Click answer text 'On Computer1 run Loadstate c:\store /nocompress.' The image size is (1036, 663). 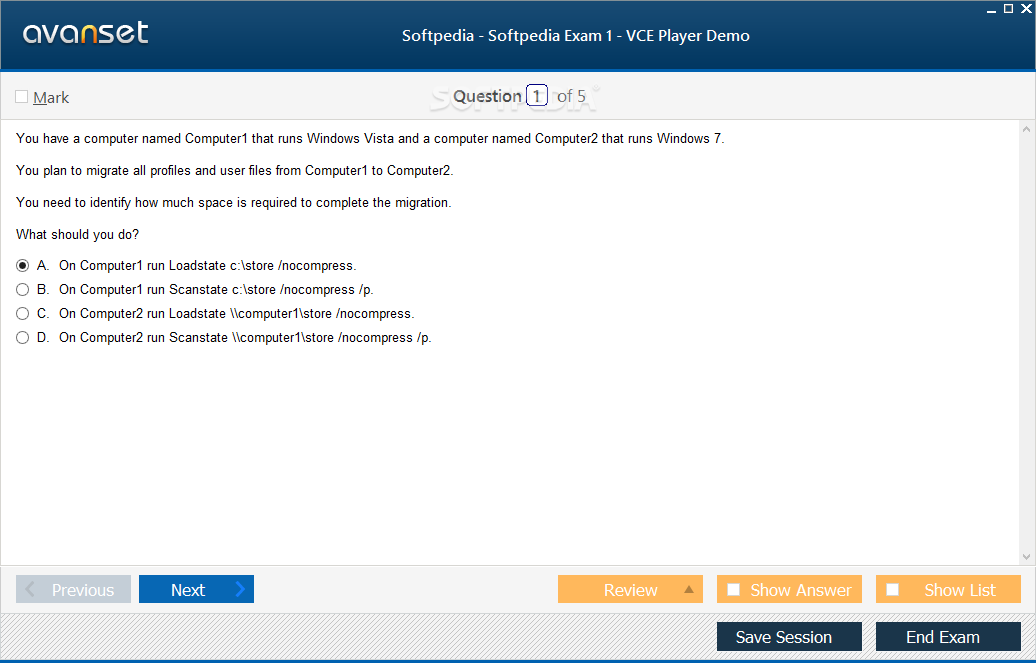point(207,266)
